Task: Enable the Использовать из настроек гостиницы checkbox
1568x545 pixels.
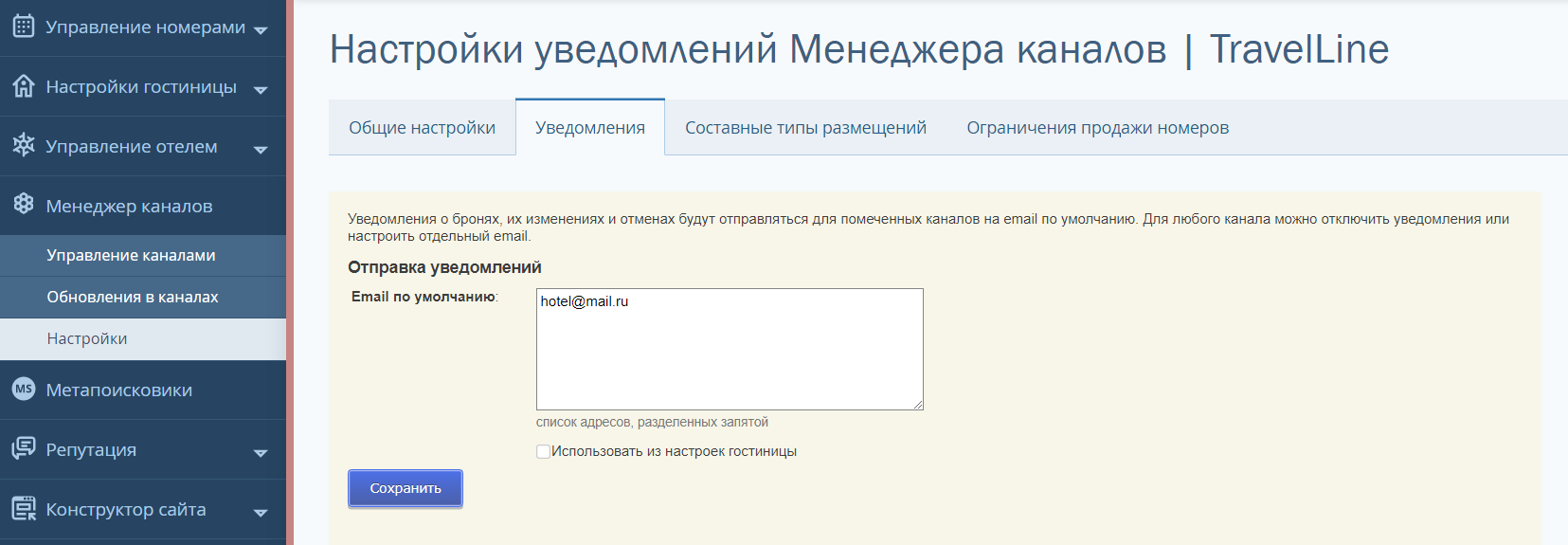Action: pos(543,452)
